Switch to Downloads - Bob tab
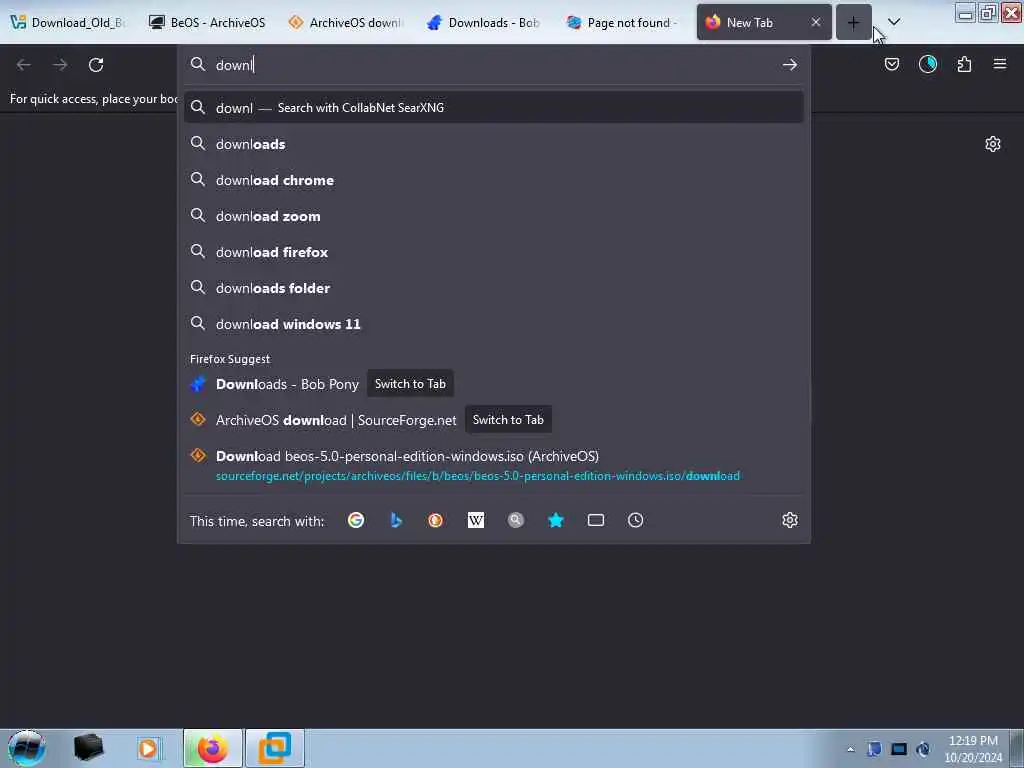 pyautogui.click(x=485, y=23)
